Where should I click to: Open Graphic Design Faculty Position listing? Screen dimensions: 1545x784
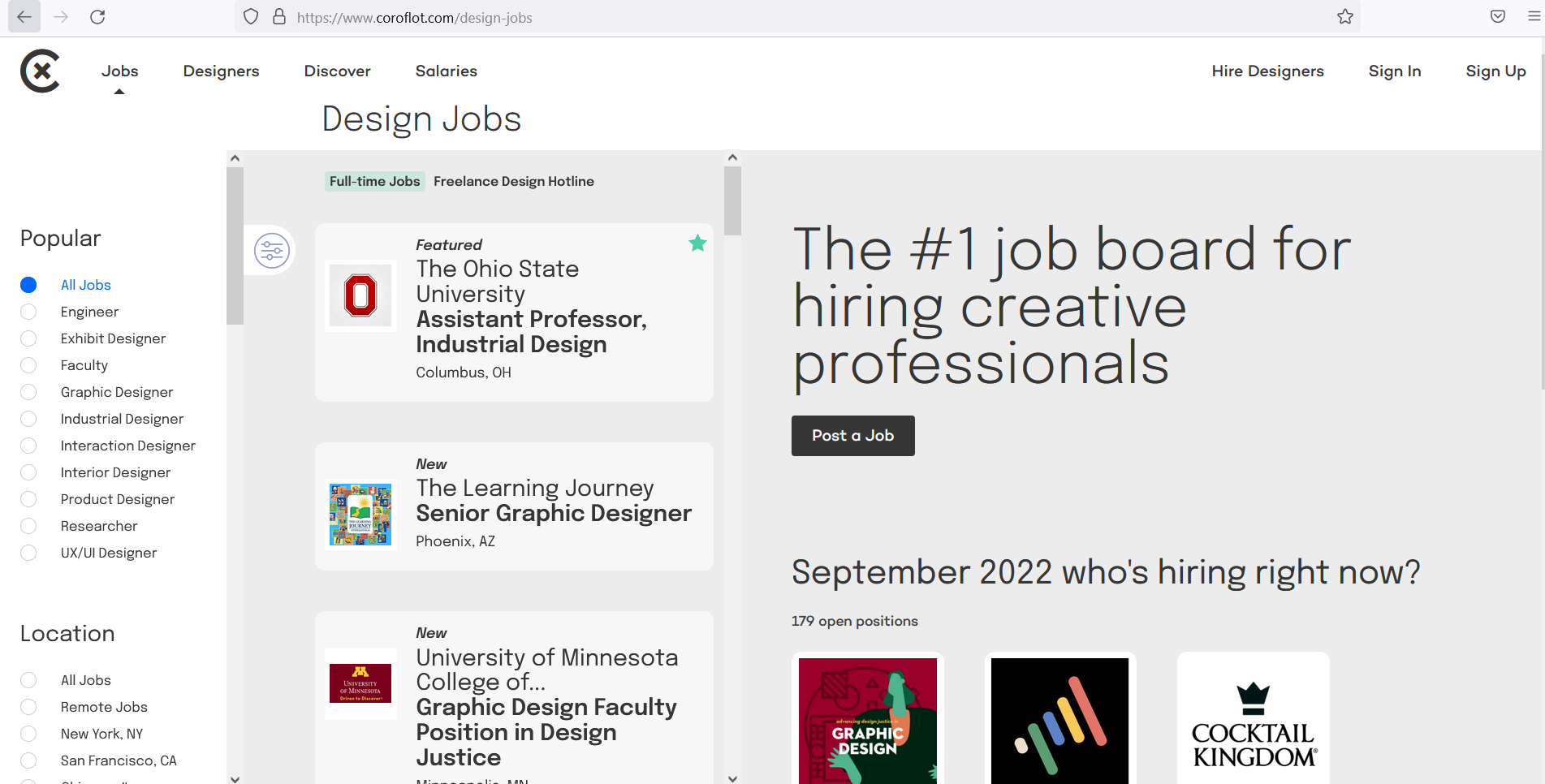[x=546, y=732]
